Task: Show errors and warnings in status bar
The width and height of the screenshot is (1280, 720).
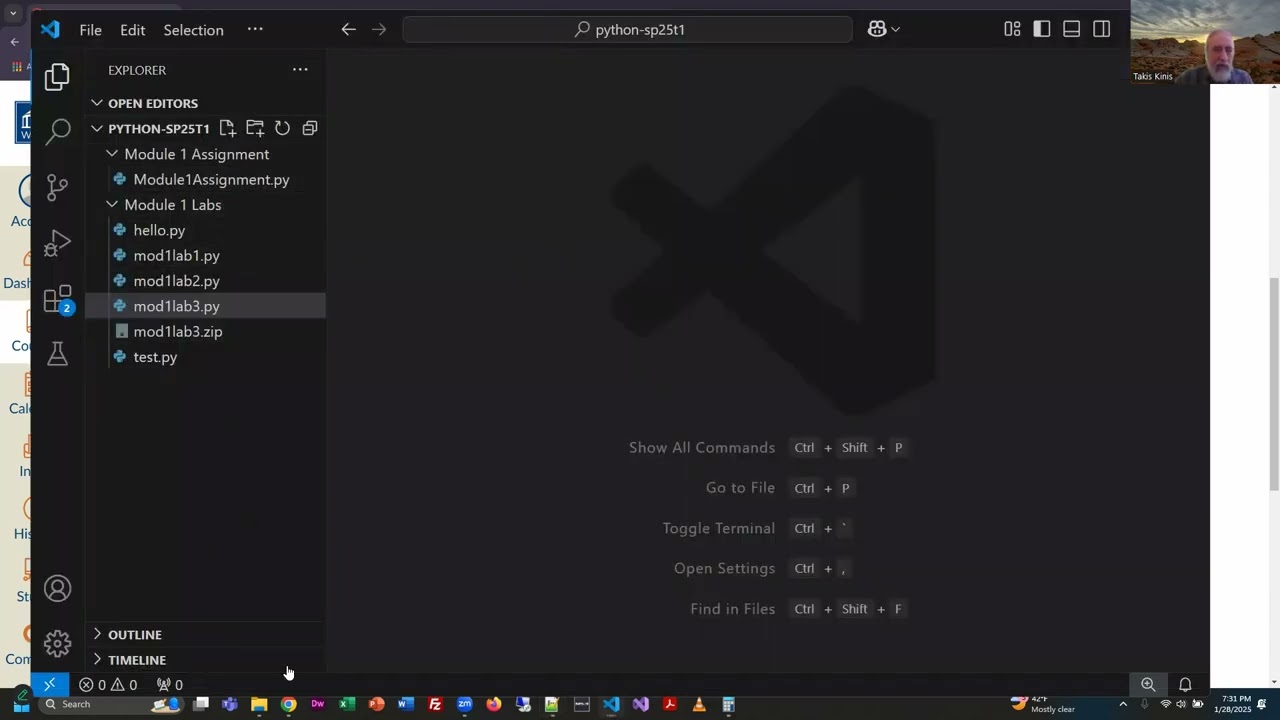Action: [108, 685]
